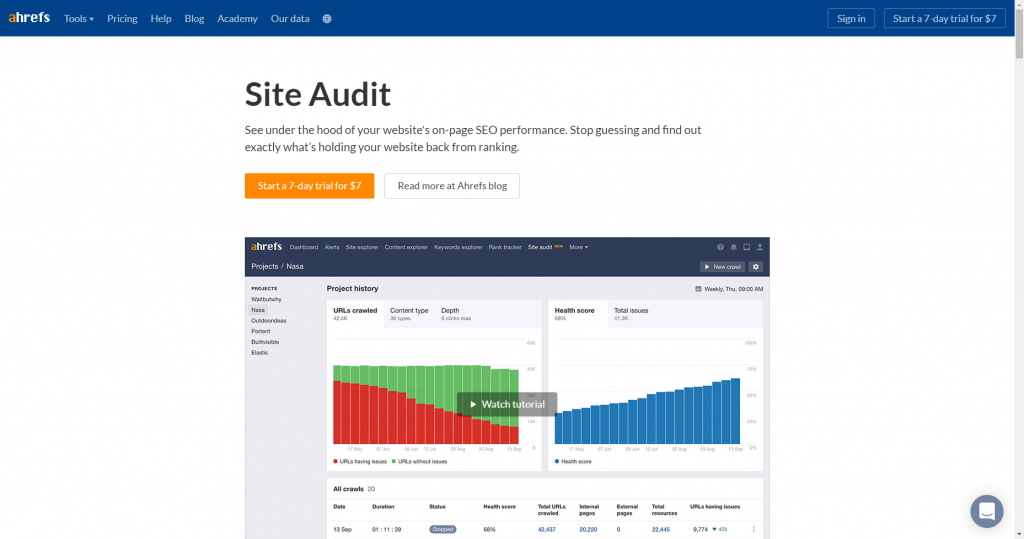Switch to the Content type tab
This screenshot has width=1024, height=539.
pyautogui.click(x=409, y=314)
